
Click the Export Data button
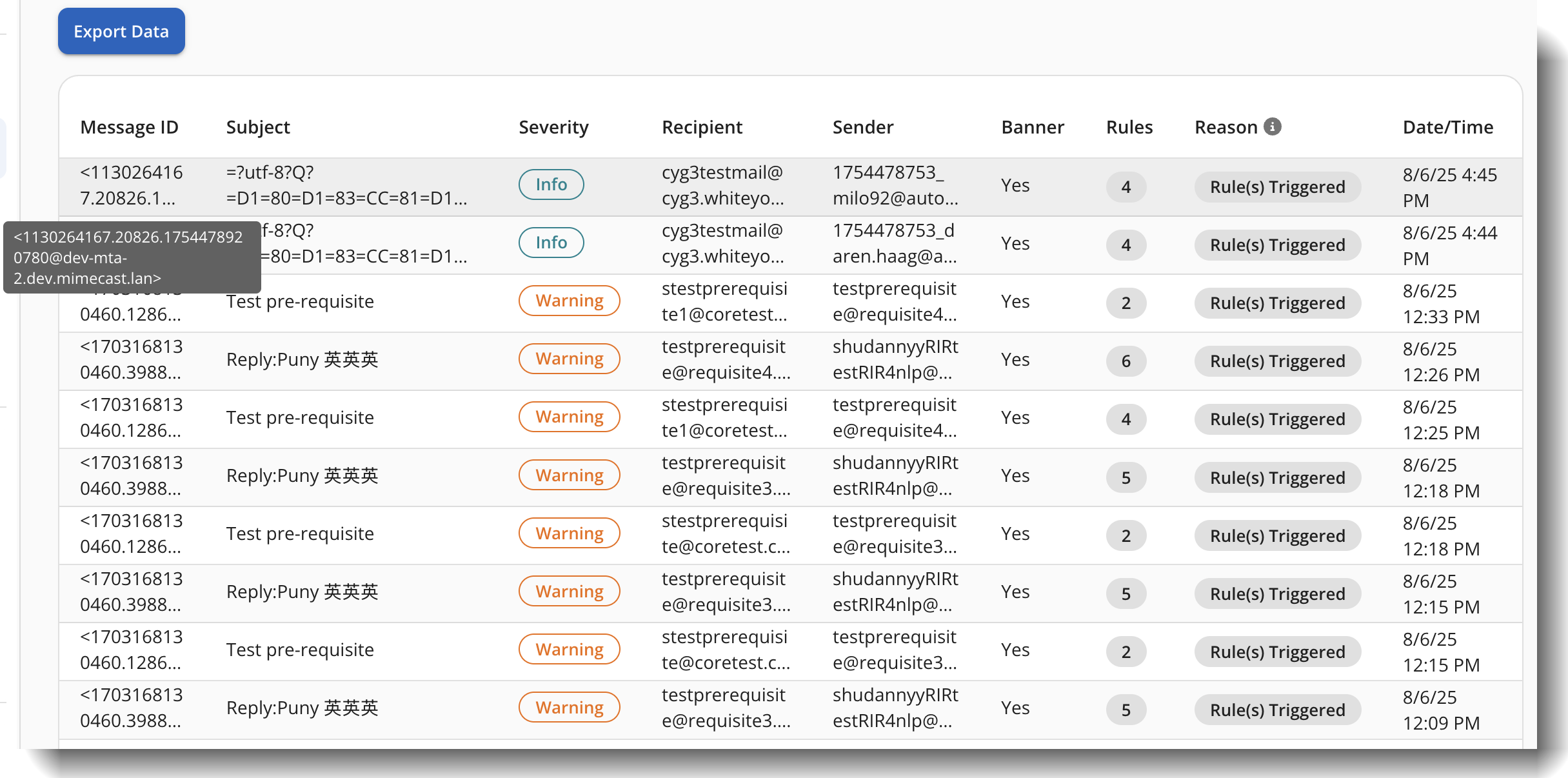pyautogui.click(x=121, y=30)
